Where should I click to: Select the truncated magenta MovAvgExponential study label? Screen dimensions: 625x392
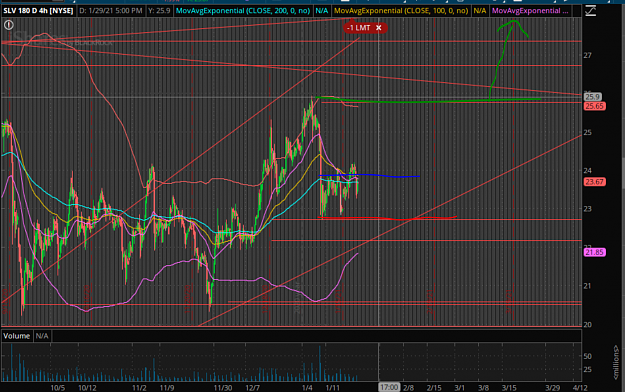coord(530,11)
